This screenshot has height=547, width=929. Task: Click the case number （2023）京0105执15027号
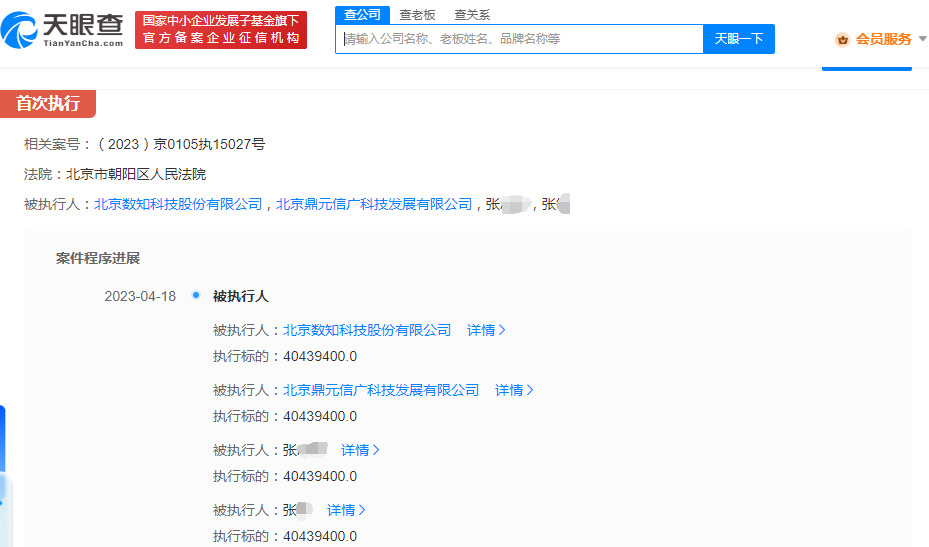coord(180,144)
